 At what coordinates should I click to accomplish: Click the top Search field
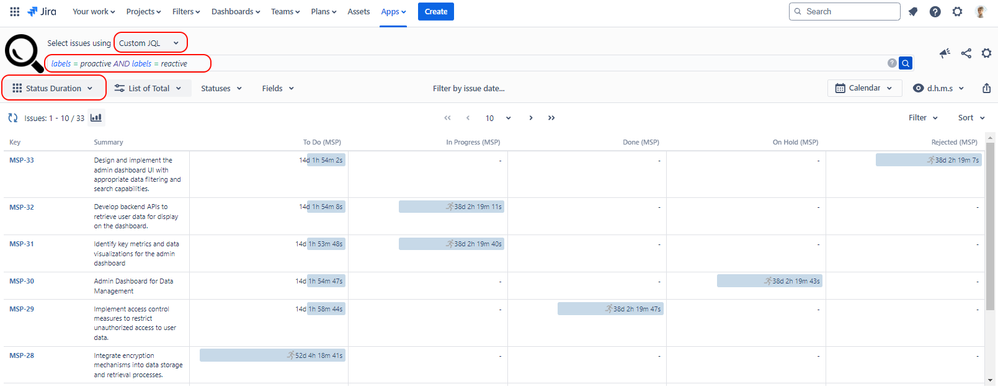point(845,11)
